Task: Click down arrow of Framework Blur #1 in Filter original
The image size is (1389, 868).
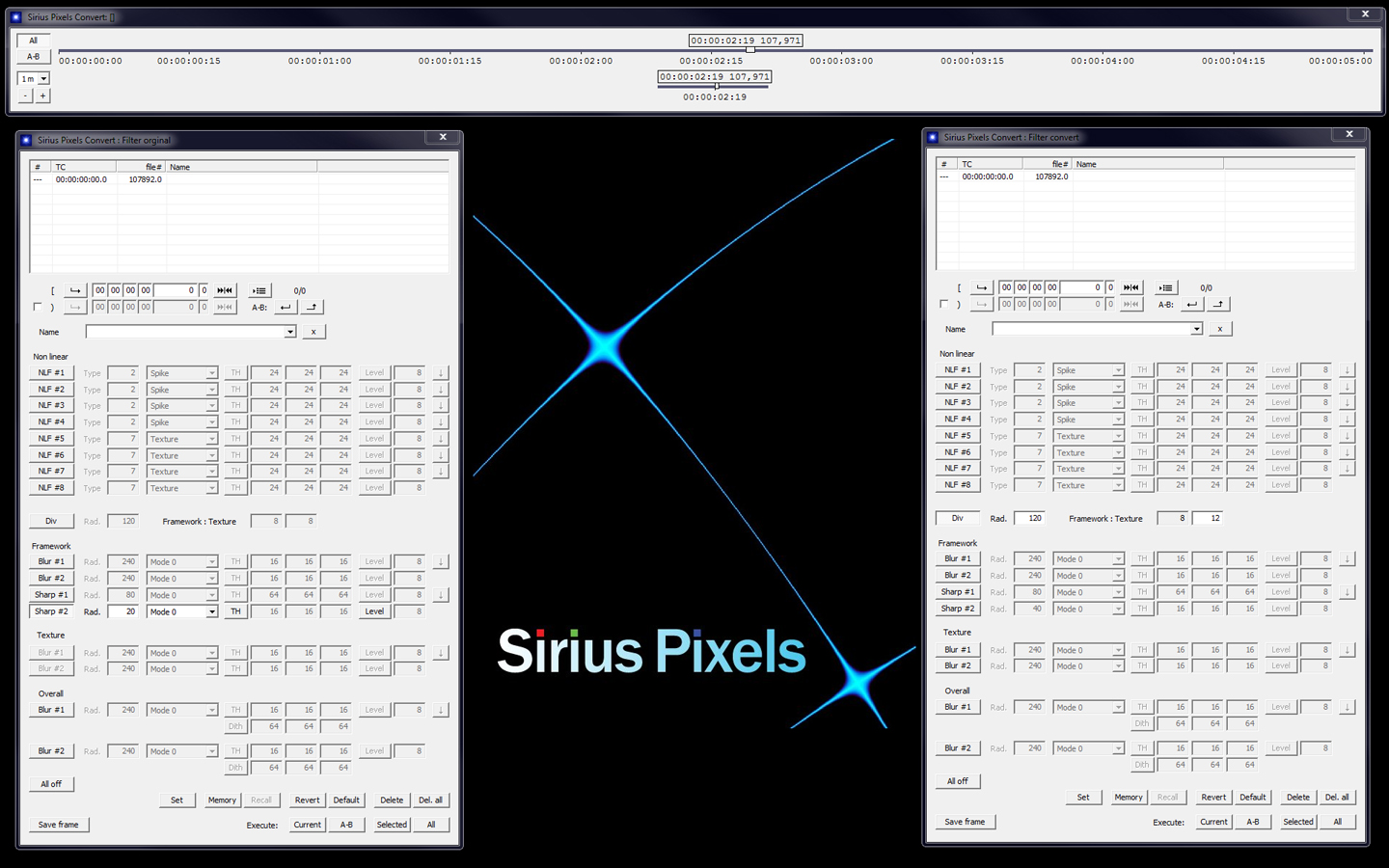Action: (441, 561)
